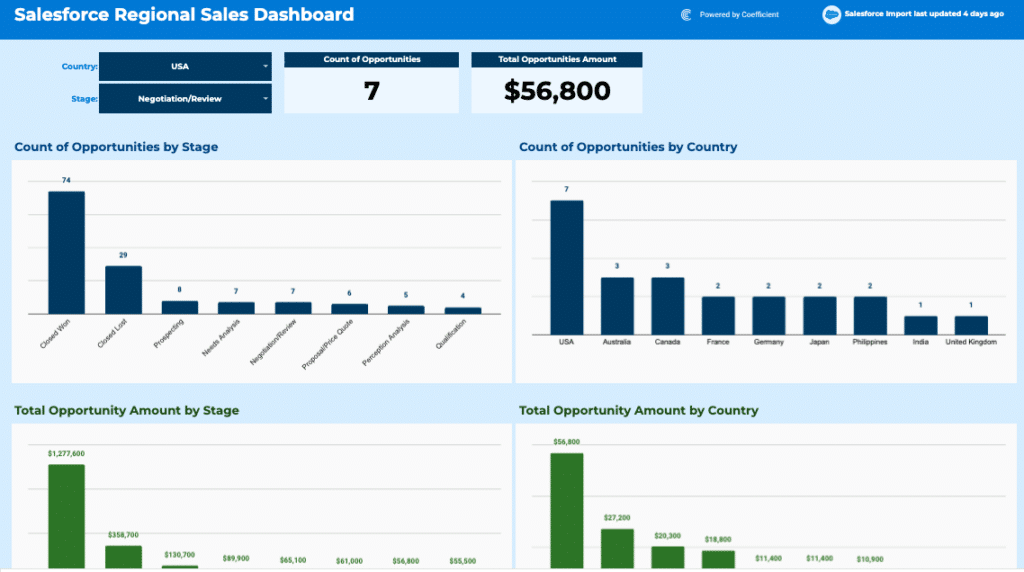Image resolution: width=1024 pixels, height=572 pixels.
Task: Click the Count of Opportunities by Stage heading
Action: pyautogui.click(x=116, y=147)
